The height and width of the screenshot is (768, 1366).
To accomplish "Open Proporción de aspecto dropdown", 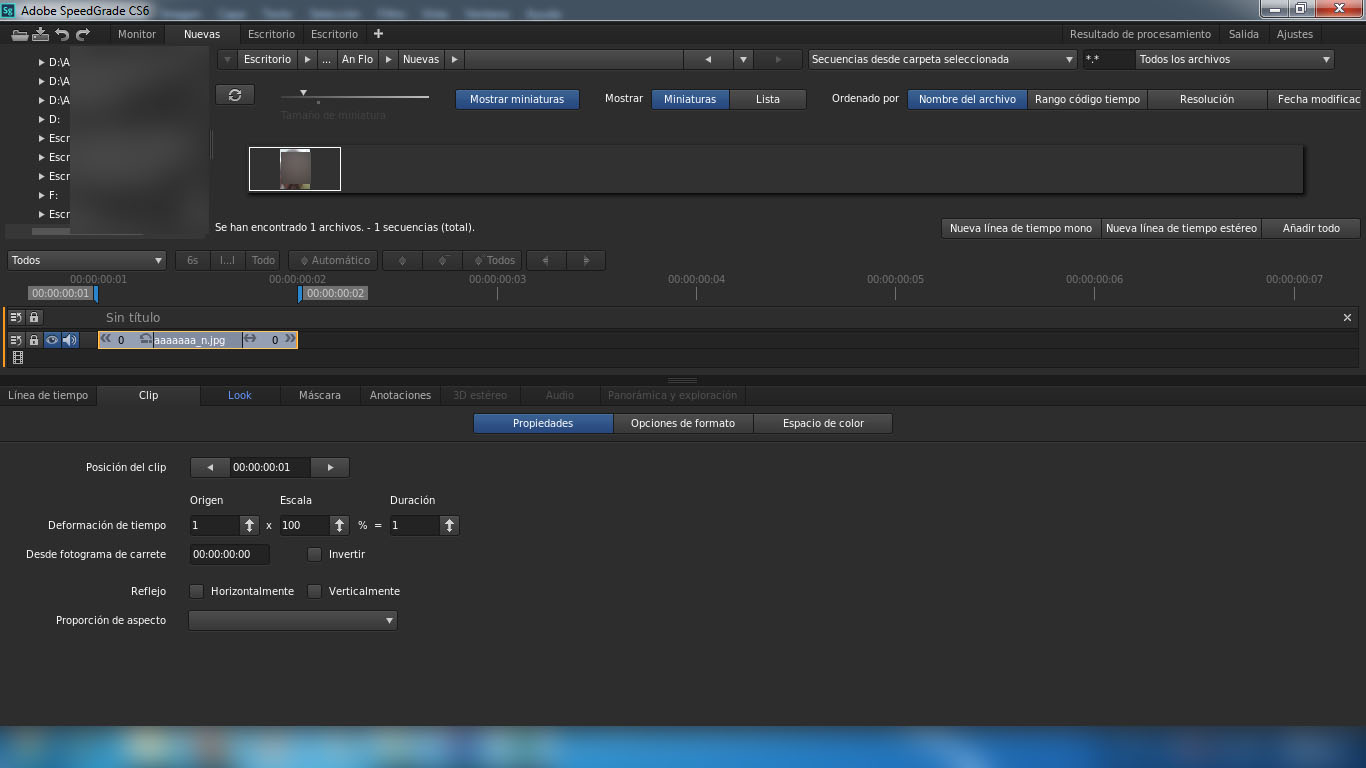I will (293, 621).
